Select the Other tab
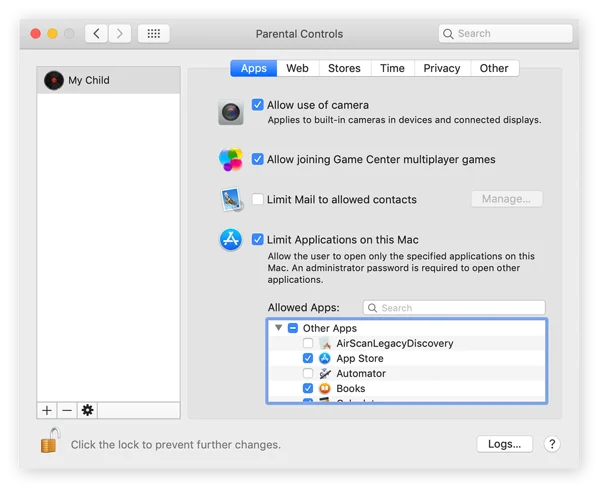 click(494, 68)
